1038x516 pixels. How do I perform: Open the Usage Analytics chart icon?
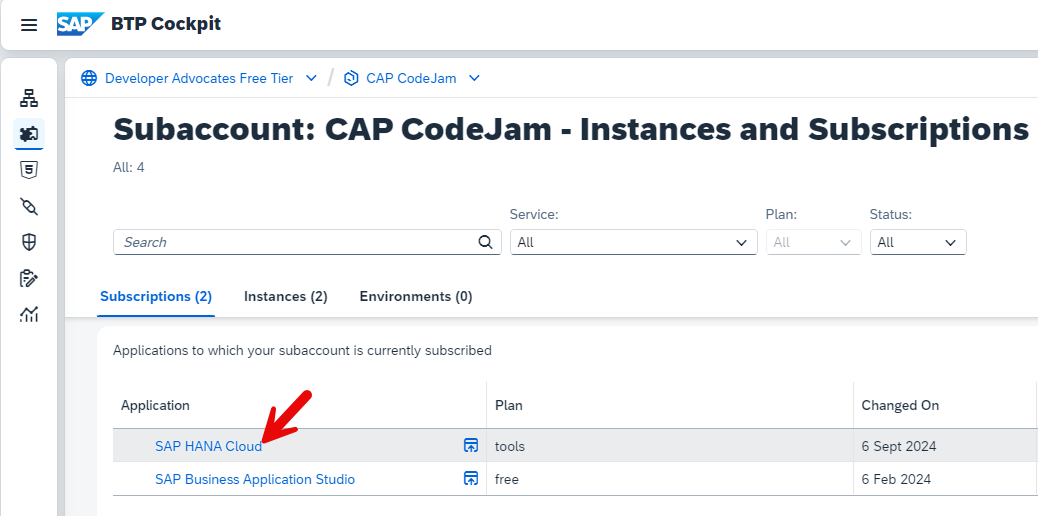[x=28, y=314]
